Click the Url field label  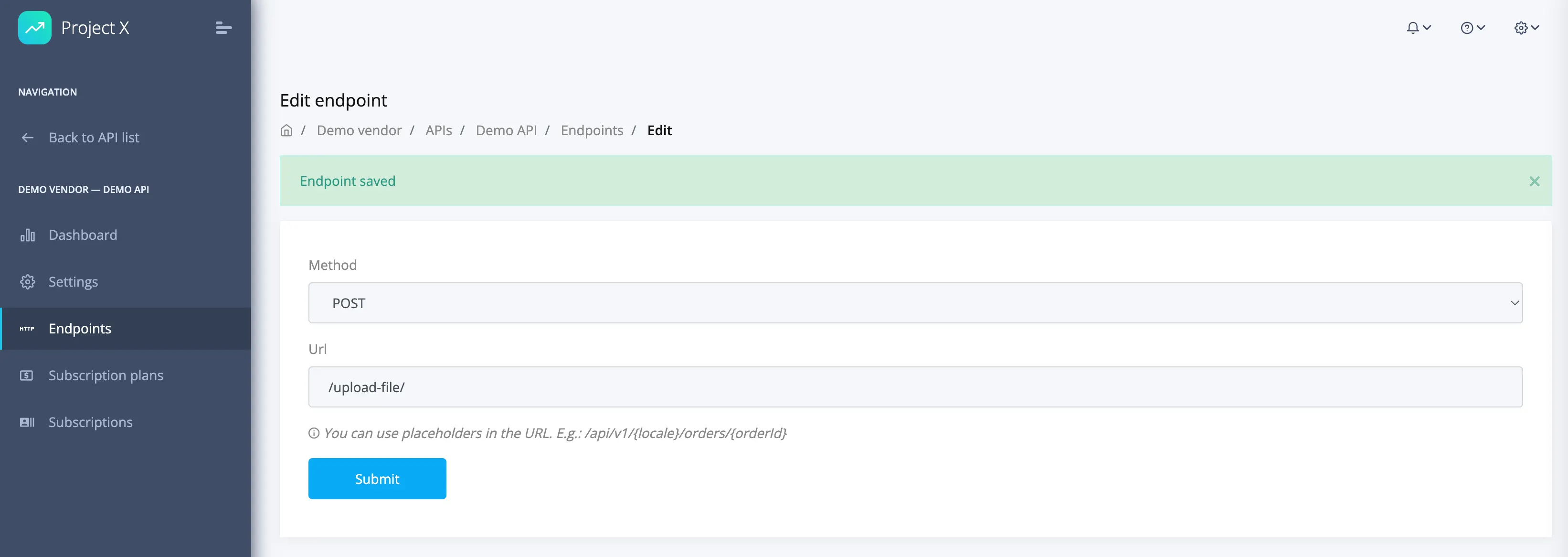point(317,349)
